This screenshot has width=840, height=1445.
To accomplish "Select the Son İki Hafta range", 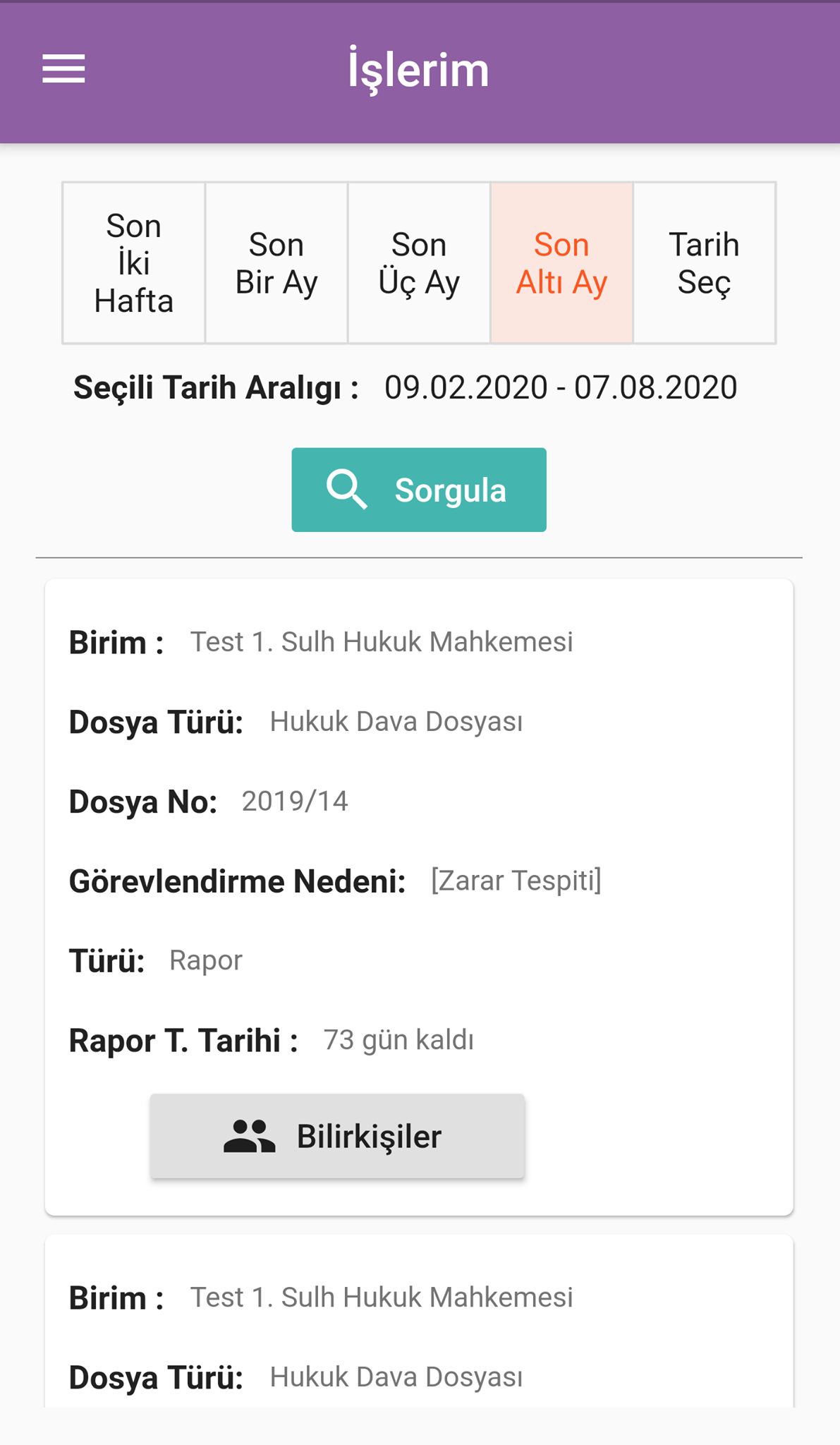I will (134, 263).
